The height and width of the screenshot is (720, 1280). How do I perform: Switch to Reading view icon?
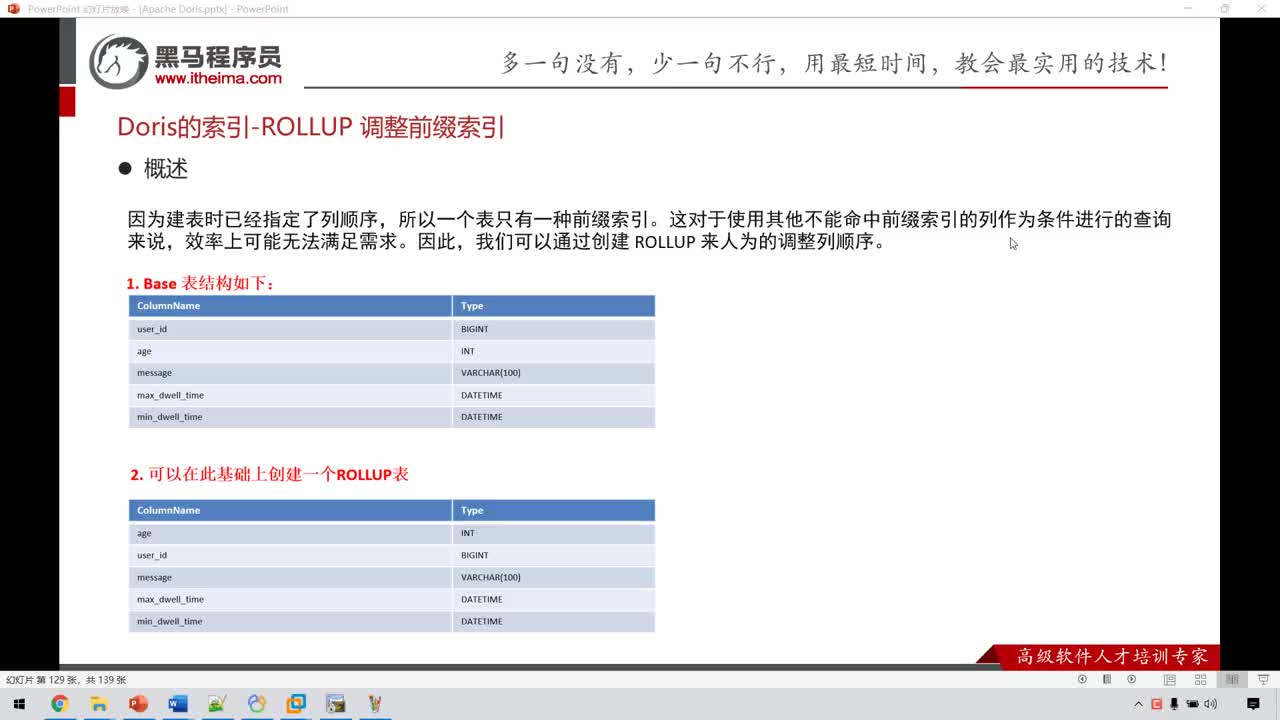[x=1232, y=679]
